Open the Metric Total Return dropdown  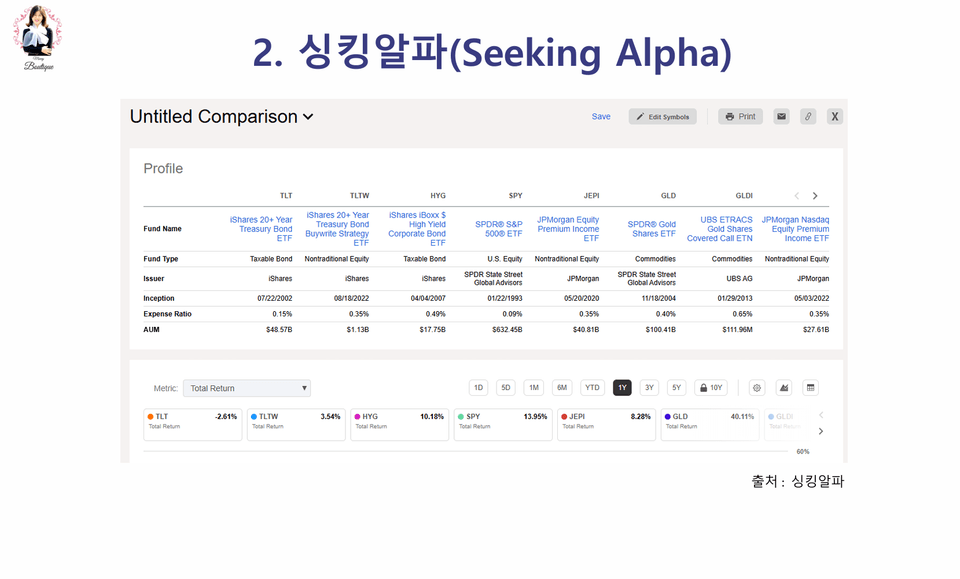click(247, 388)
